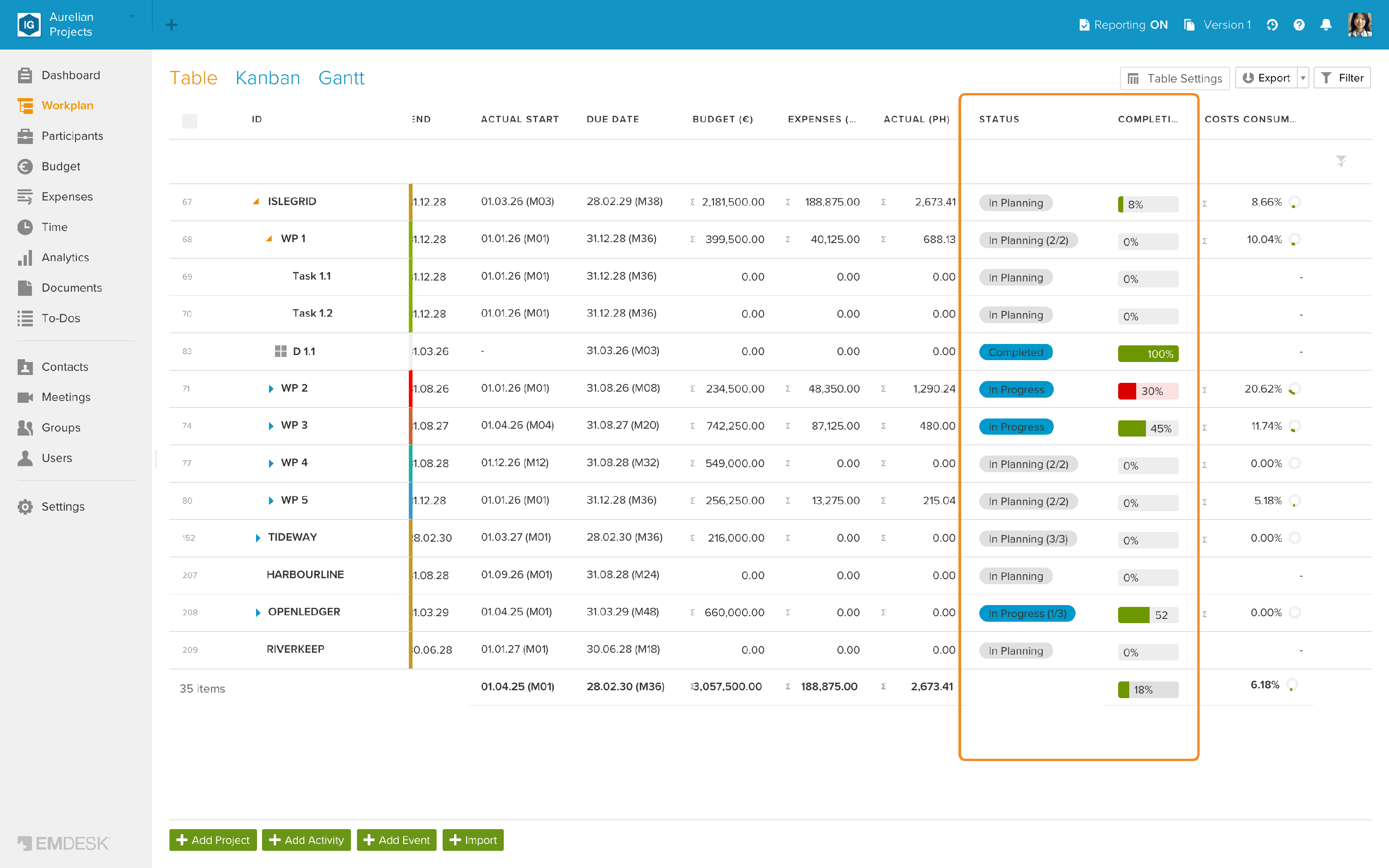This screenshot has height=868, width=1389.
Task: Open the Budget euro icon
Action: point(25,167)
